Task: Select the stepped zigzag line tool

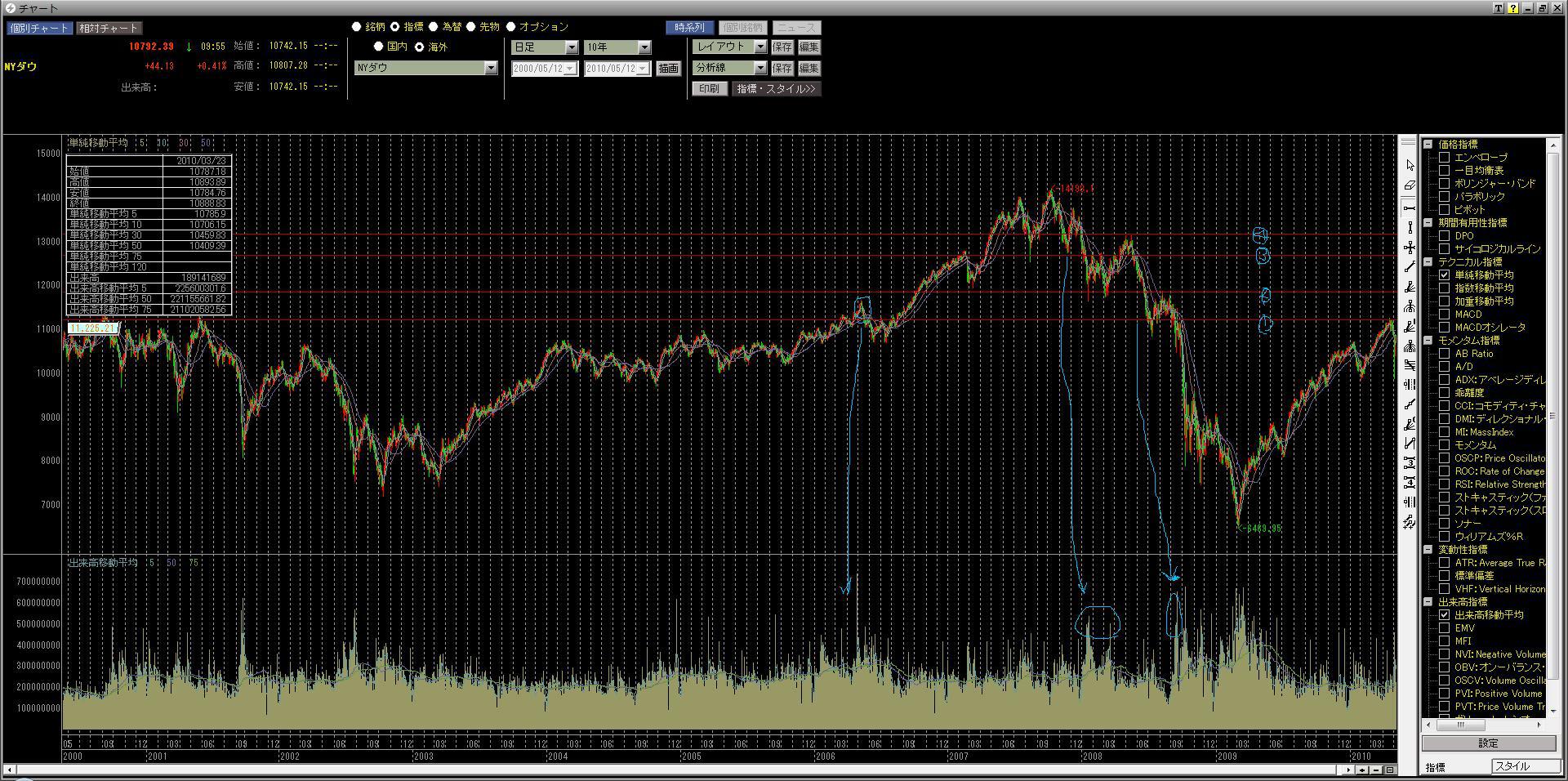Action: point(1410,404)
